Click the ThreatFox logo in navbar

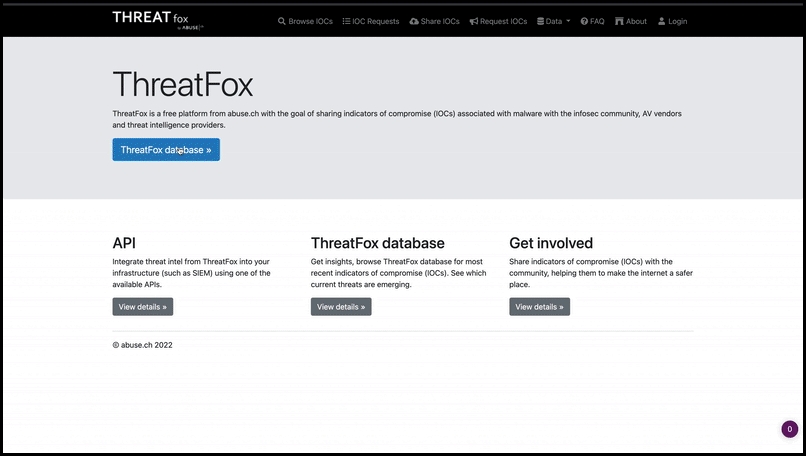coord(158,20)
